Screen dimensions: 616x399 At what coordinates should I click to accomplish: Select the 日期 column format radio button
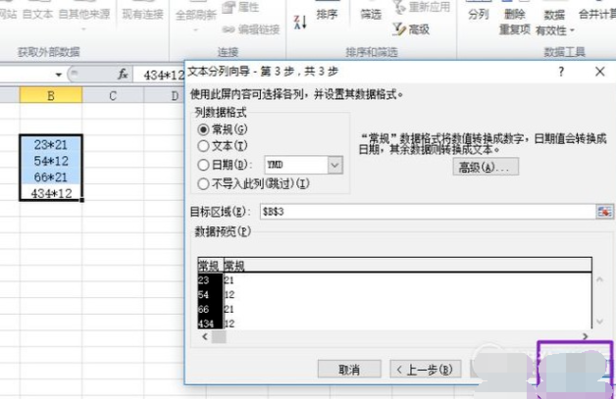point(204,165)
